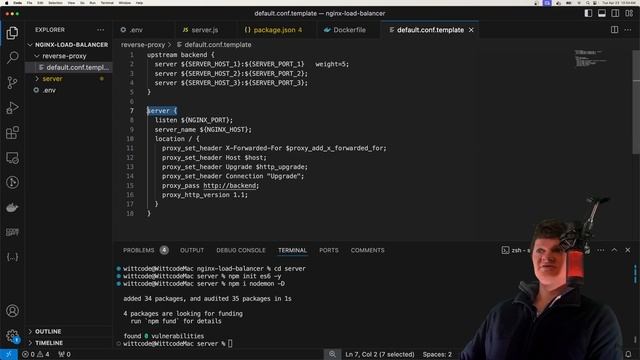Image resolution: width=640 pixels, height=360 pixels.
Task: Open Remote Explorer view
Action: click(12, 158)
